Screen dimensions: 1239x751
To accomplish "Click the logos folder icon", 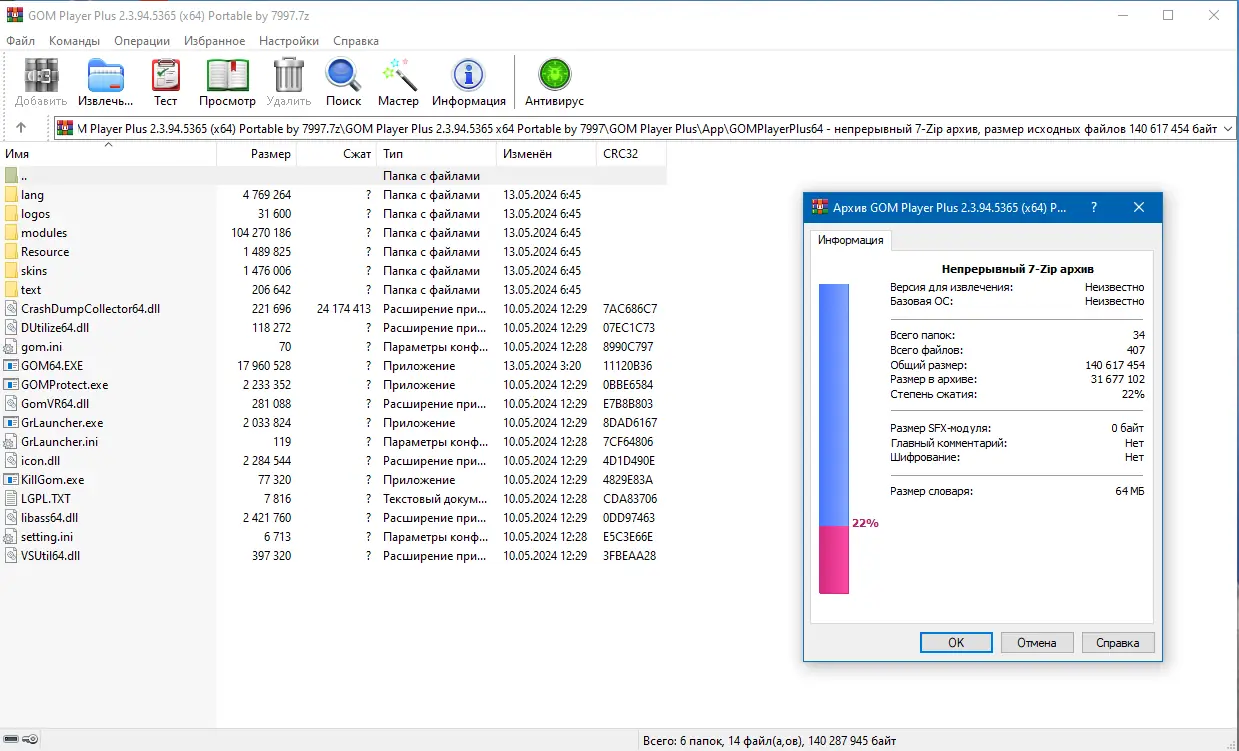I will (11, 214).
